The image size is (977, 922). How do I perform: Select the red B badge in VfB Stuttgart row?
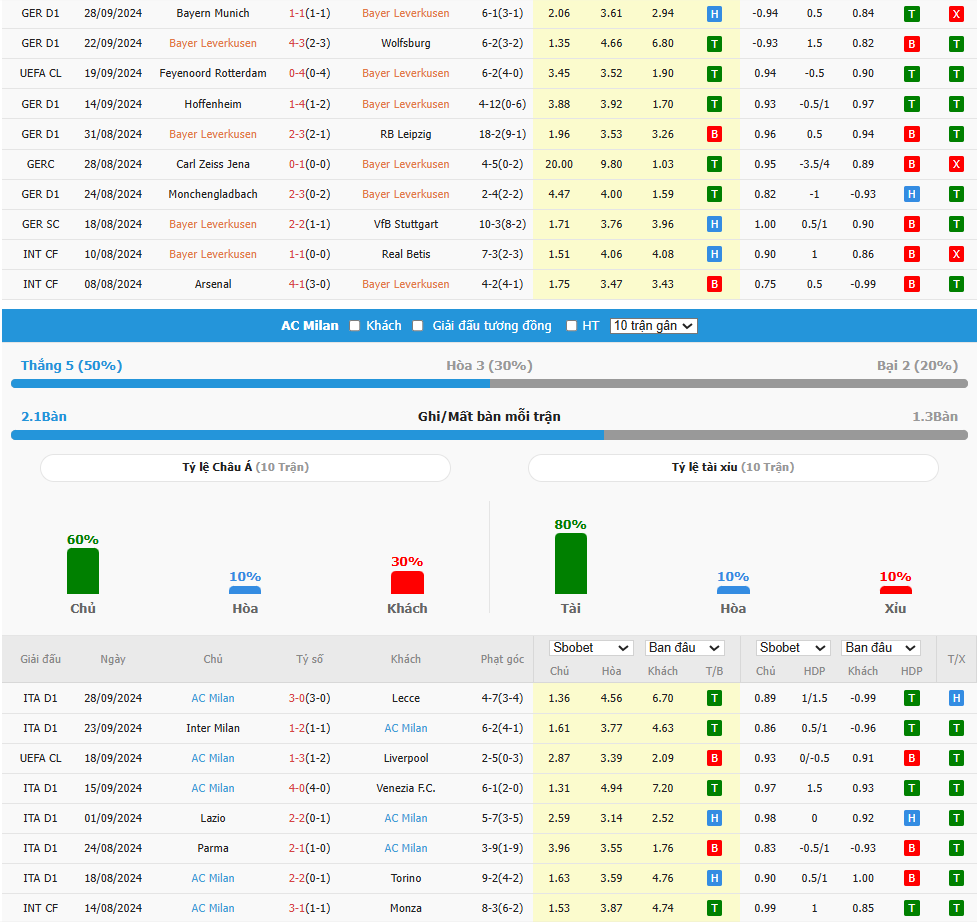click(x=912, y=224)
